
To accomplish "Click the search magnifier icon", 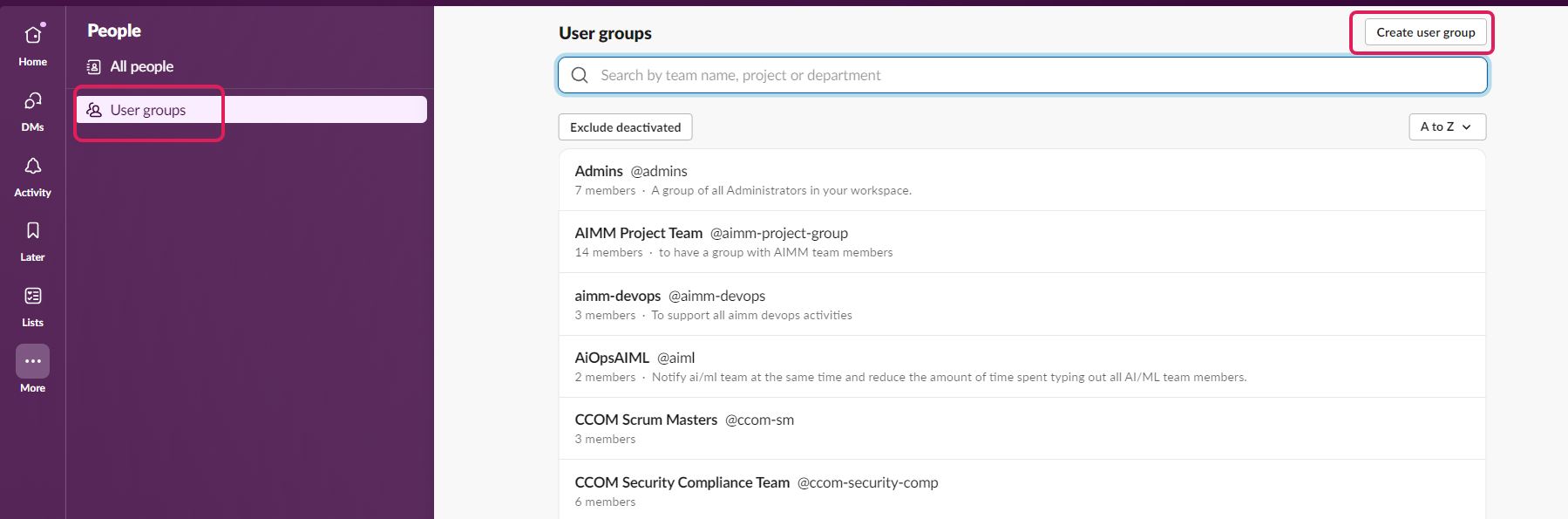I will tap(580, 75).
